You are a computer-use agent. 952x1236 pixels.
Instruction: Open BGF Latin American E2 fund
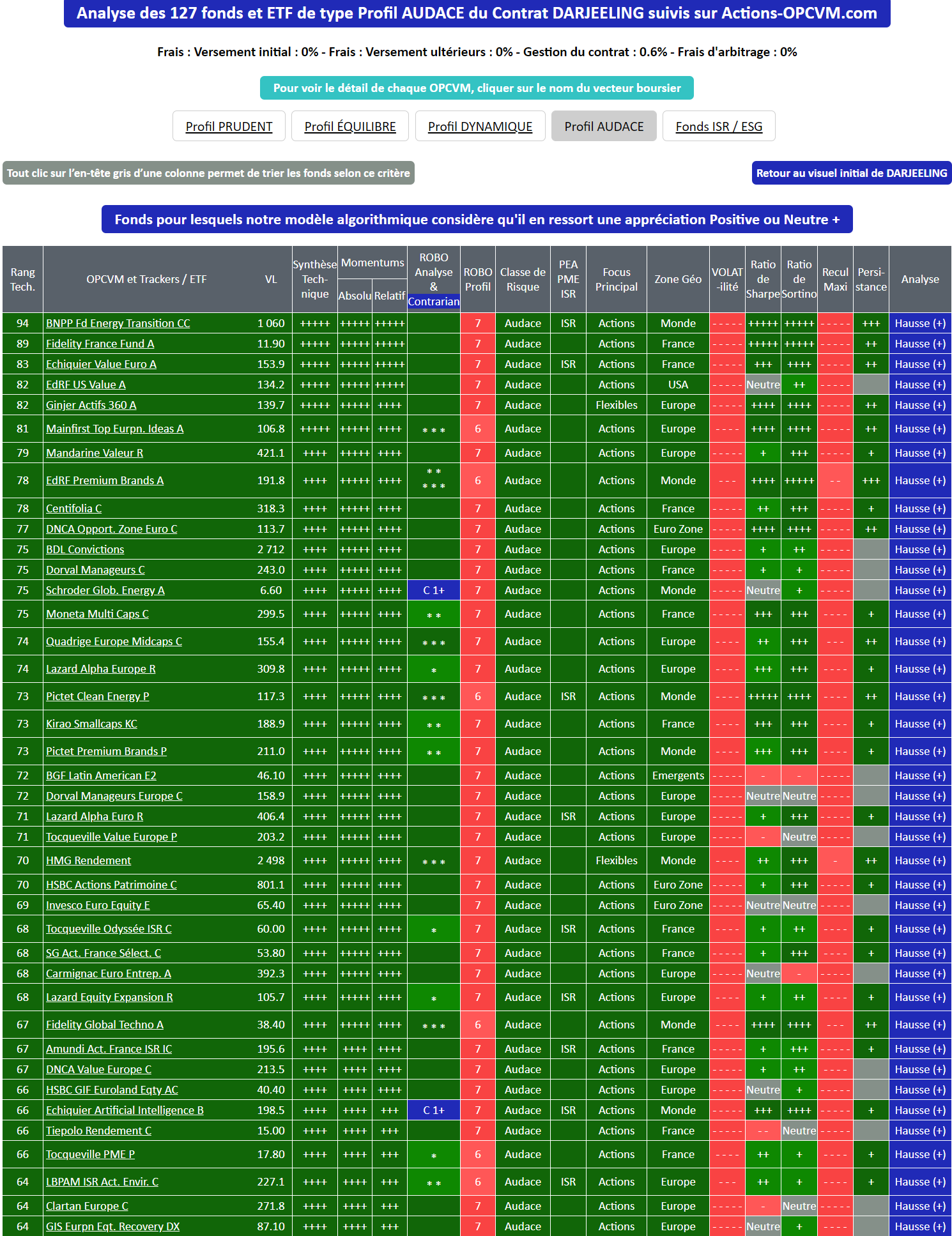click(101, 775)
